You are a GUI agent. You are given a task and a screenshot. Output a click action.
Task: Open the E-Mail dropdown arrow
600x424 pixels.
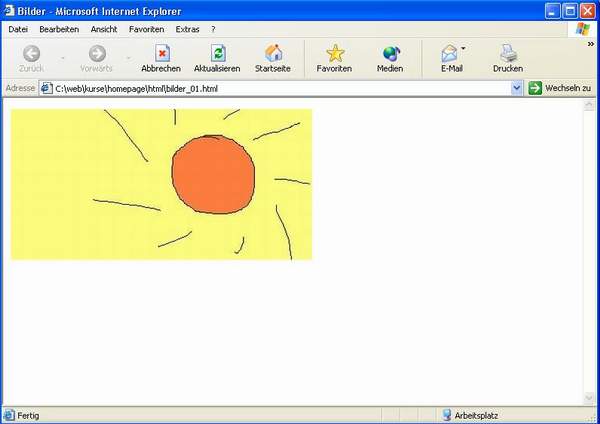tap(463, 49)
